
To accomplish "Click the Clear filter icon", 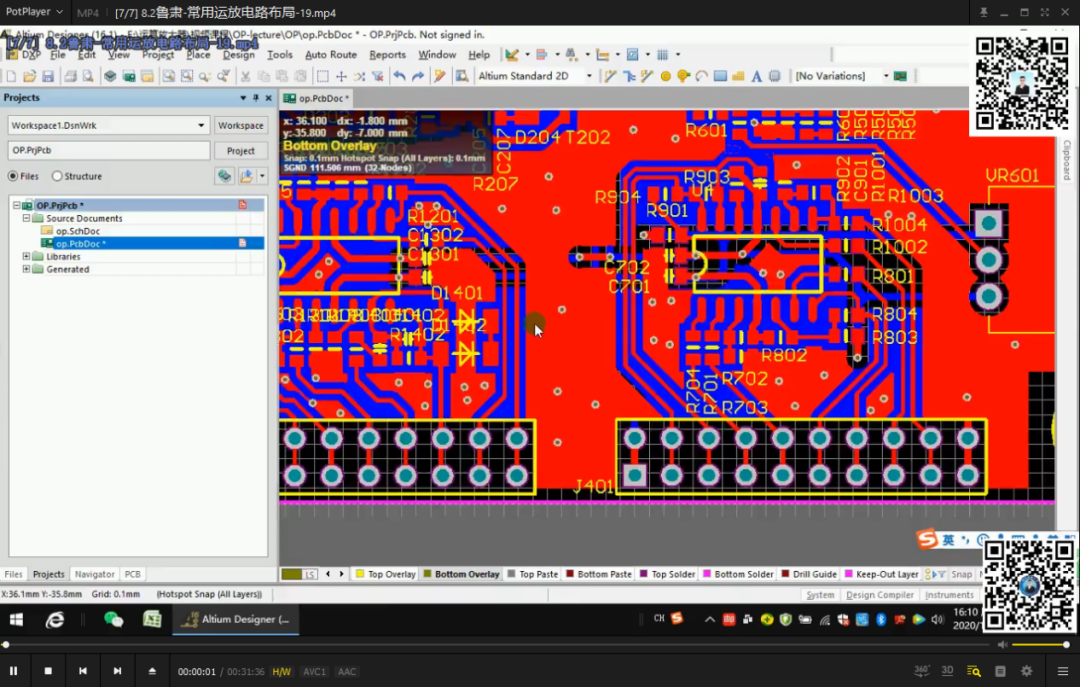I will [377, 76].
